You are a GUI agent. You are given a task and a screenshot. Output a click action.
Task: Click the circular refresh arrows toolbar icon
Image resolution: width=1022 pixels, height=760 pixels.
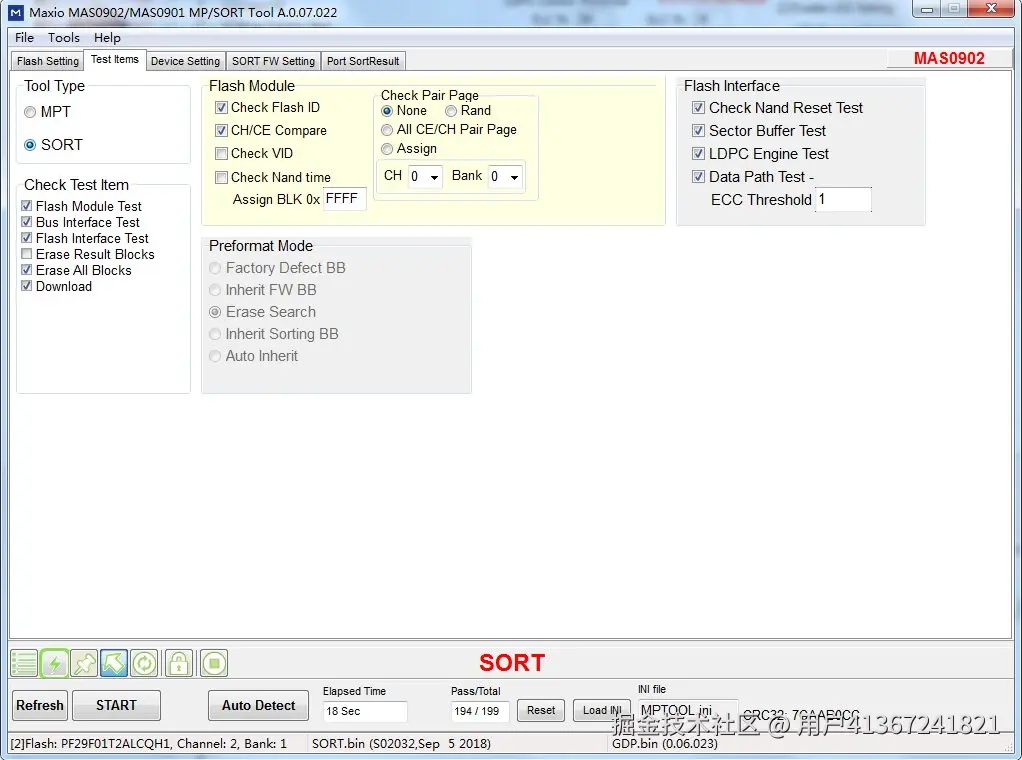coord(143,664)
